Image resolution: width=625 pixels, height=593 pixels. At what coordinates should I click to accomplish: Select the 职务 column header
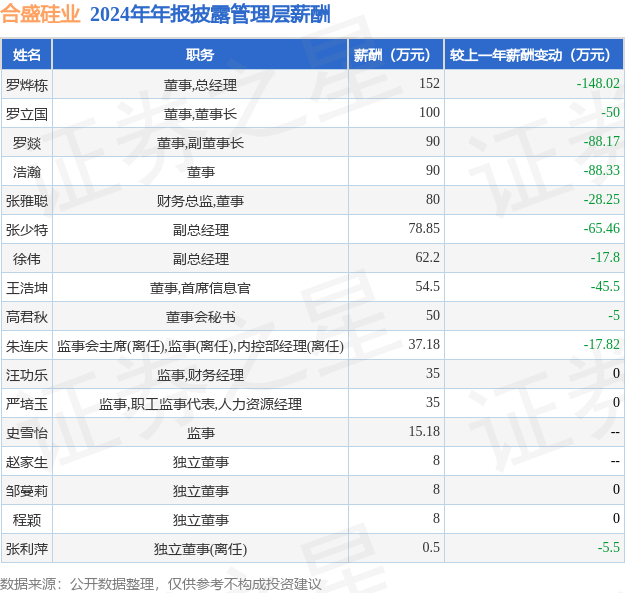200,55
